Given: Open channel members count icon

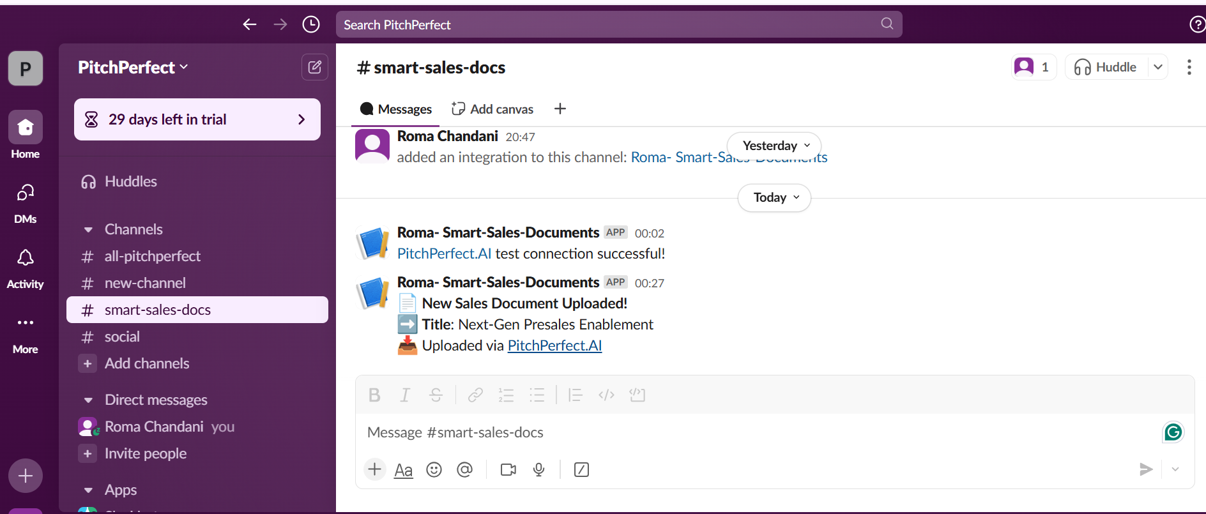Looking at the screenshot, I should click(1032, 67).
